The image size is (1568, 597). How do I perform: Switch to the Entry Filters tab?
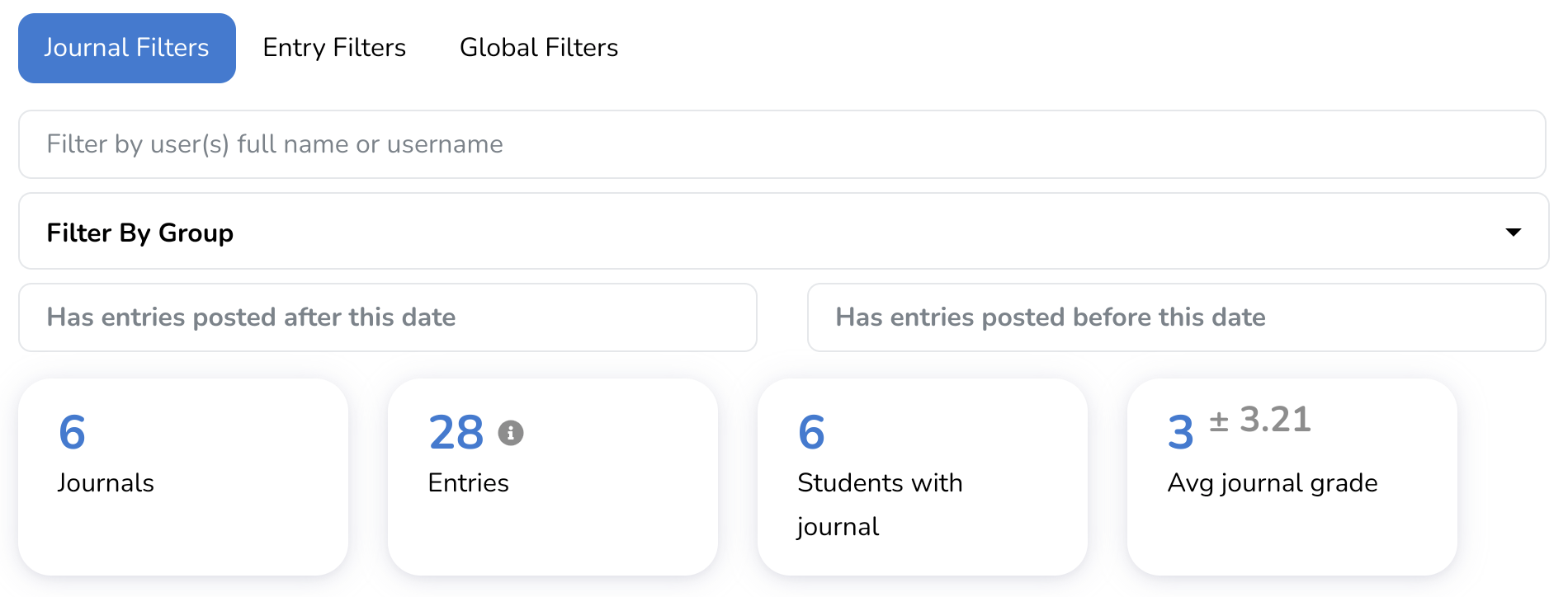pyautogui.click(x=334, y=48)
